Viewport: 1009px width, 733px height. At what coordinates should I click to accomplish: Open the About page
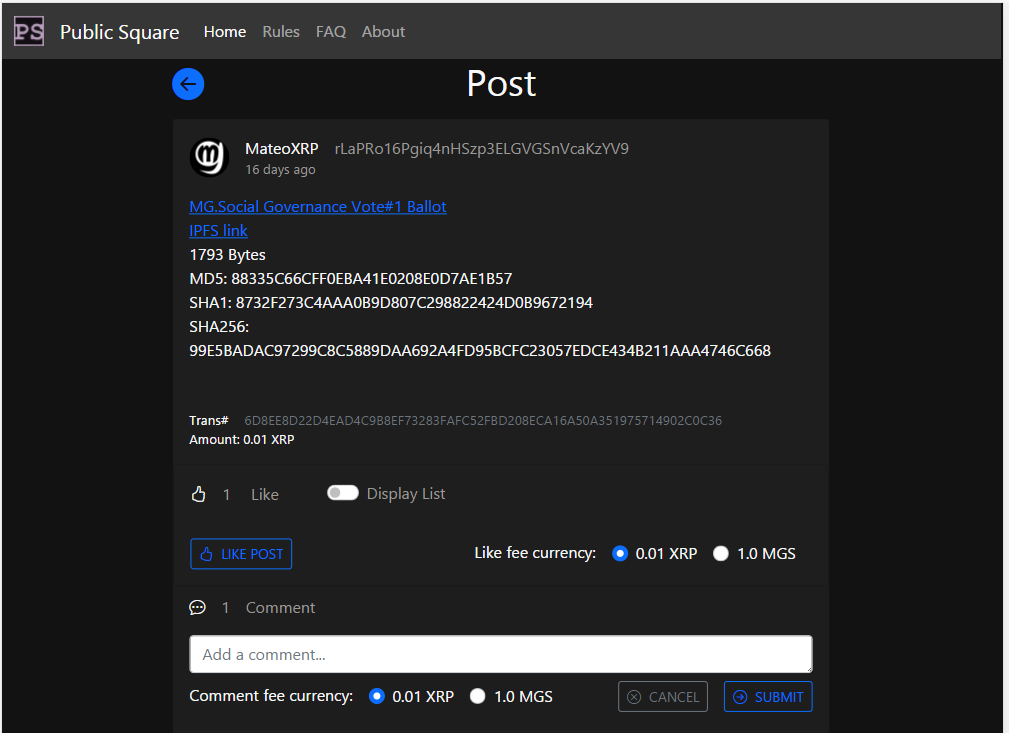click(x=383, y=32)
